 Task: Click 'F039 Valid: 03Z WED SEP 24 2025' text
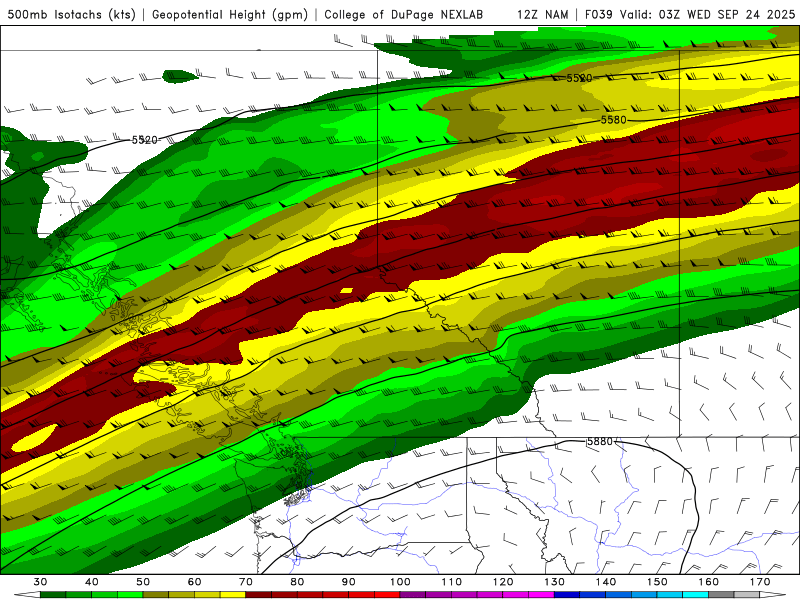click(690, 15)
